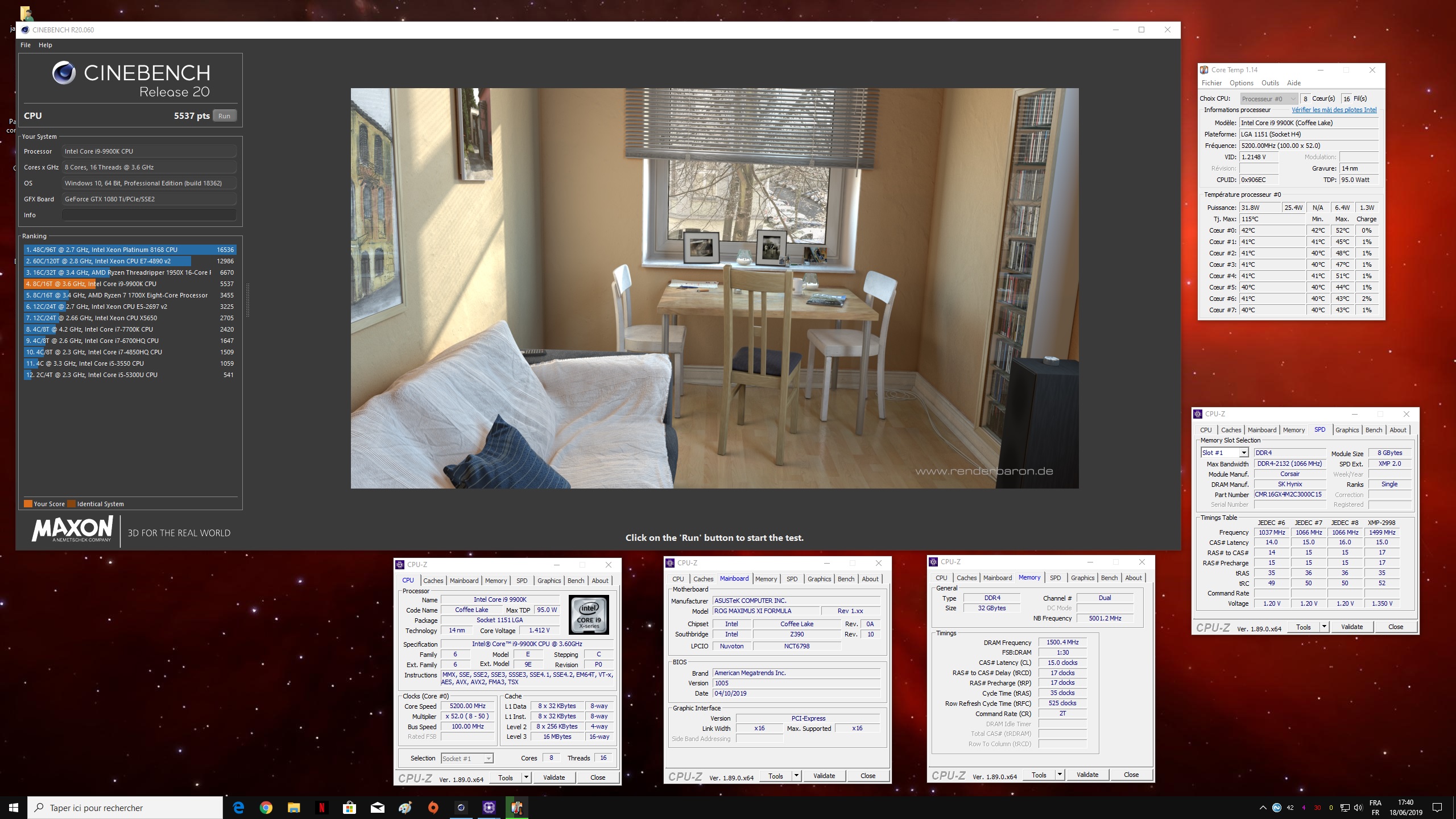Click the clock showing 17:40
The width and height of the screenshot is (1456, 819).
coord(1405,803)
